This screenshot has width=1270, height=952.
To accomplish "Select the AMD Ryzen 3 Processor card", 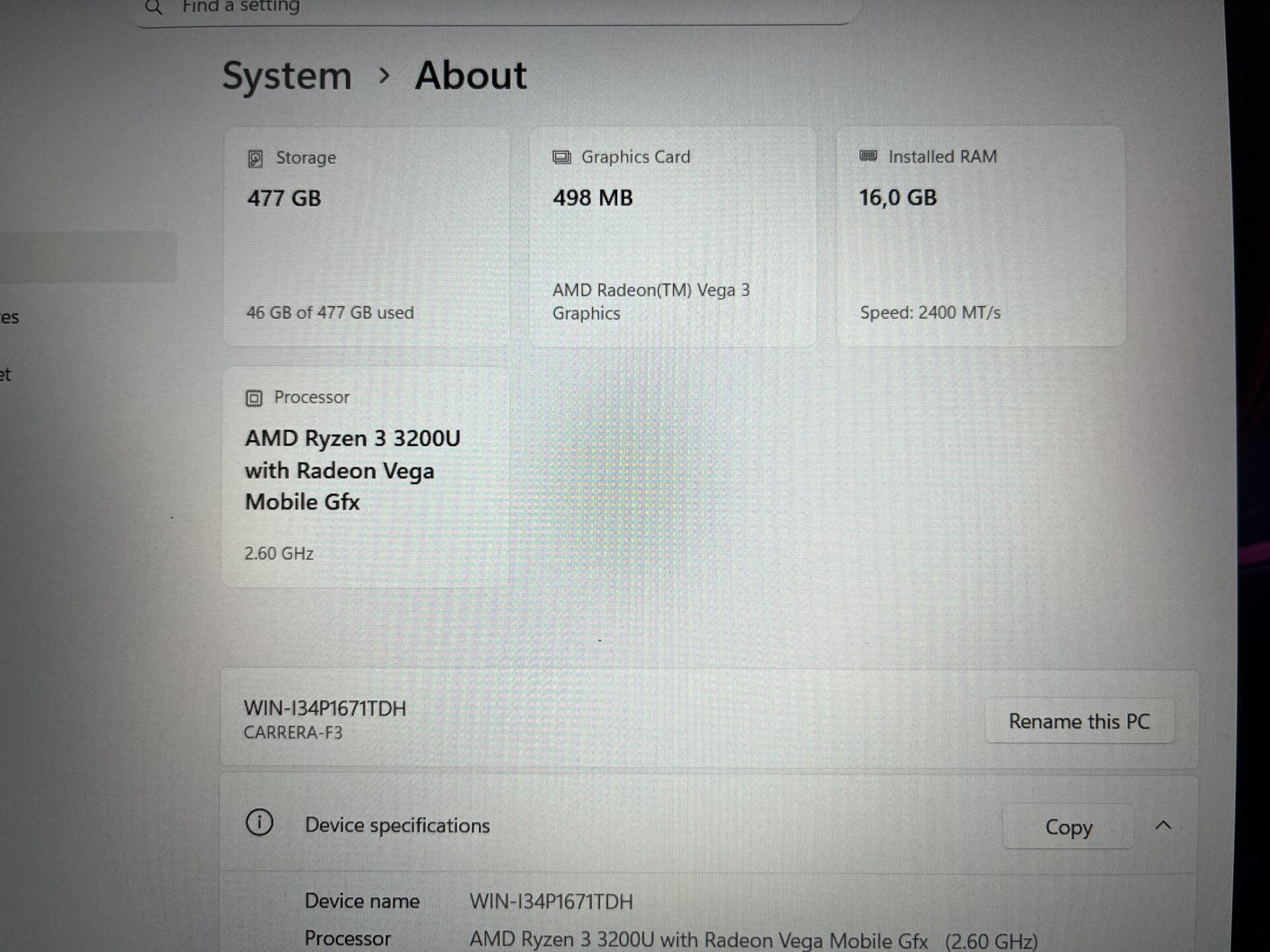I will [366, 476].
